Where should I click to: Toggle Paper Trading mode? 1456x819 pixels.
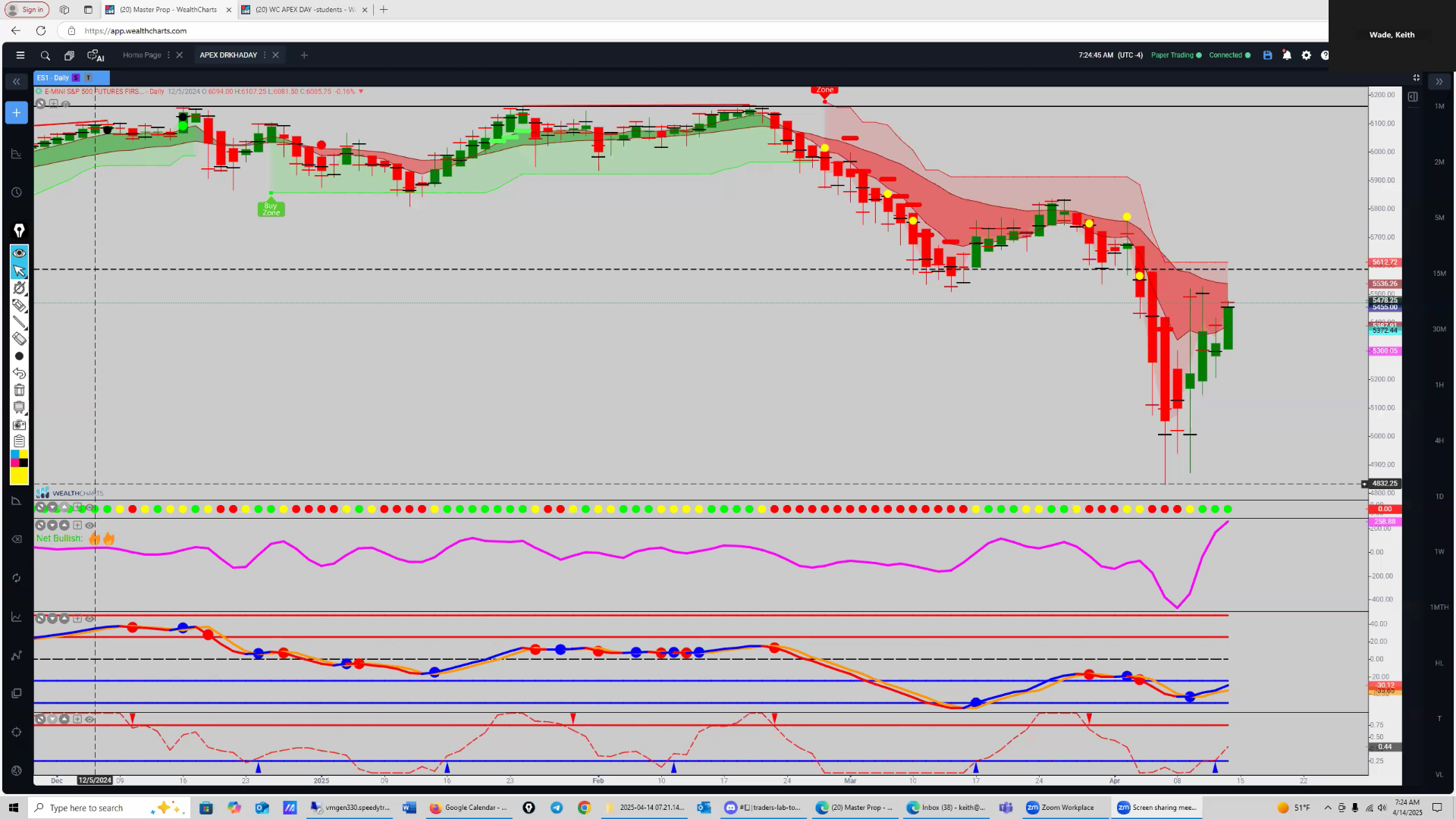1176,55
